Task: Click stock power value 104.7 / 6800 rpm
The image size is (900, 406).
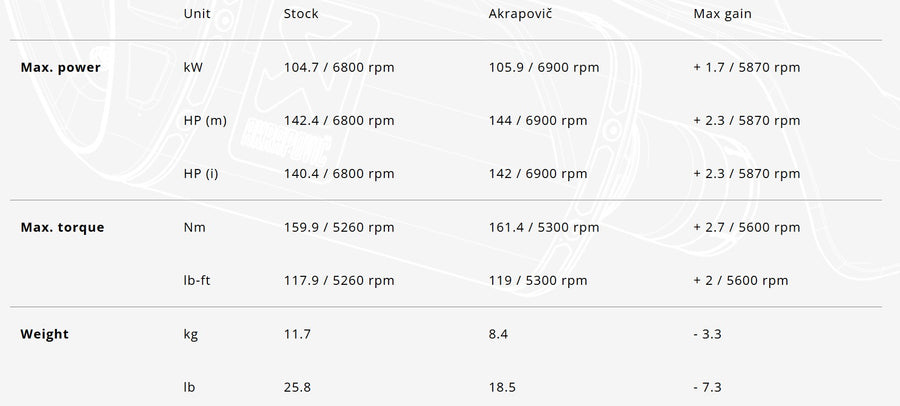Action: coord(339,67)
